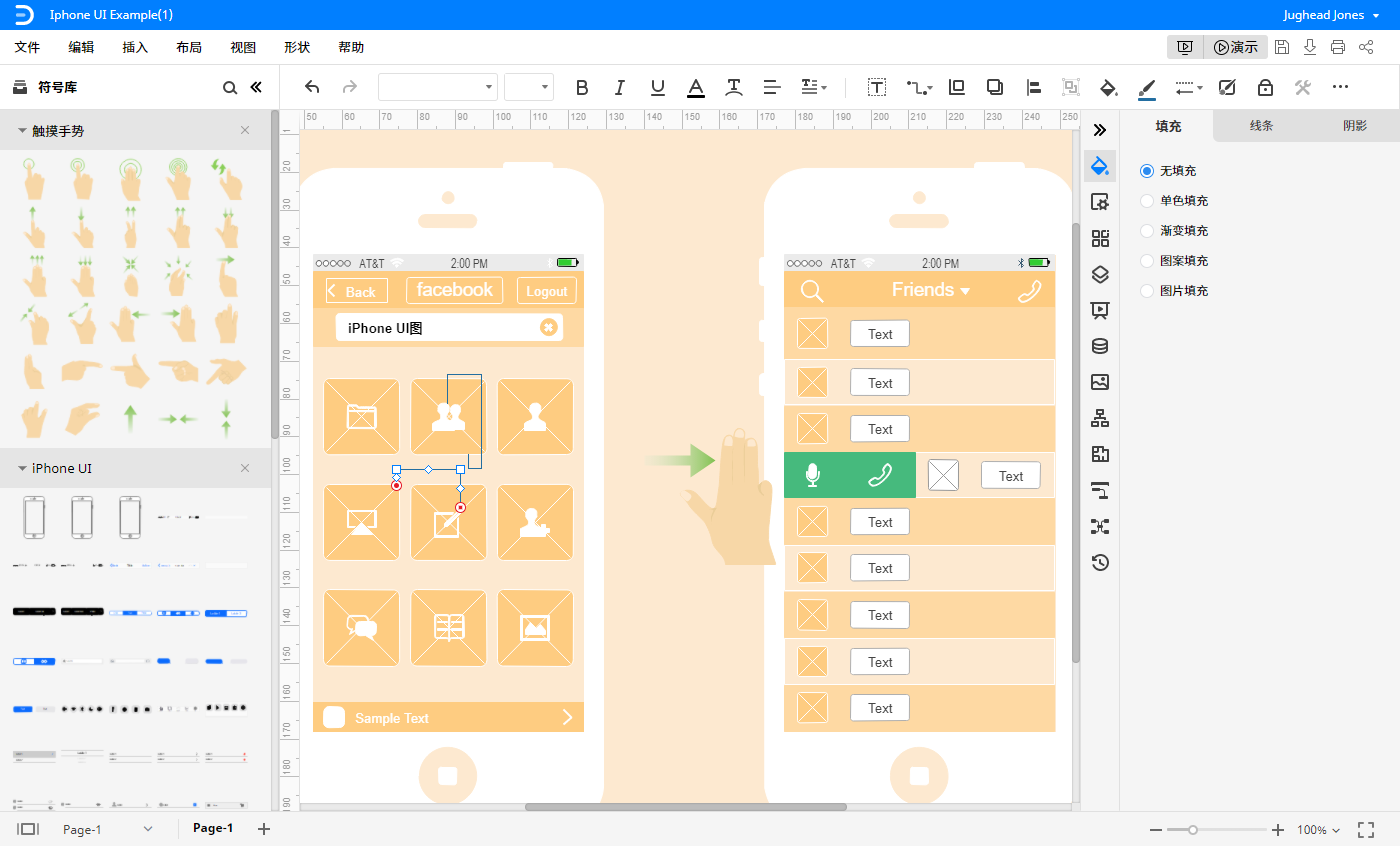Open the more options ellipsis
The height and width of the screenshot is (846, 1400).
point(1340,87)
